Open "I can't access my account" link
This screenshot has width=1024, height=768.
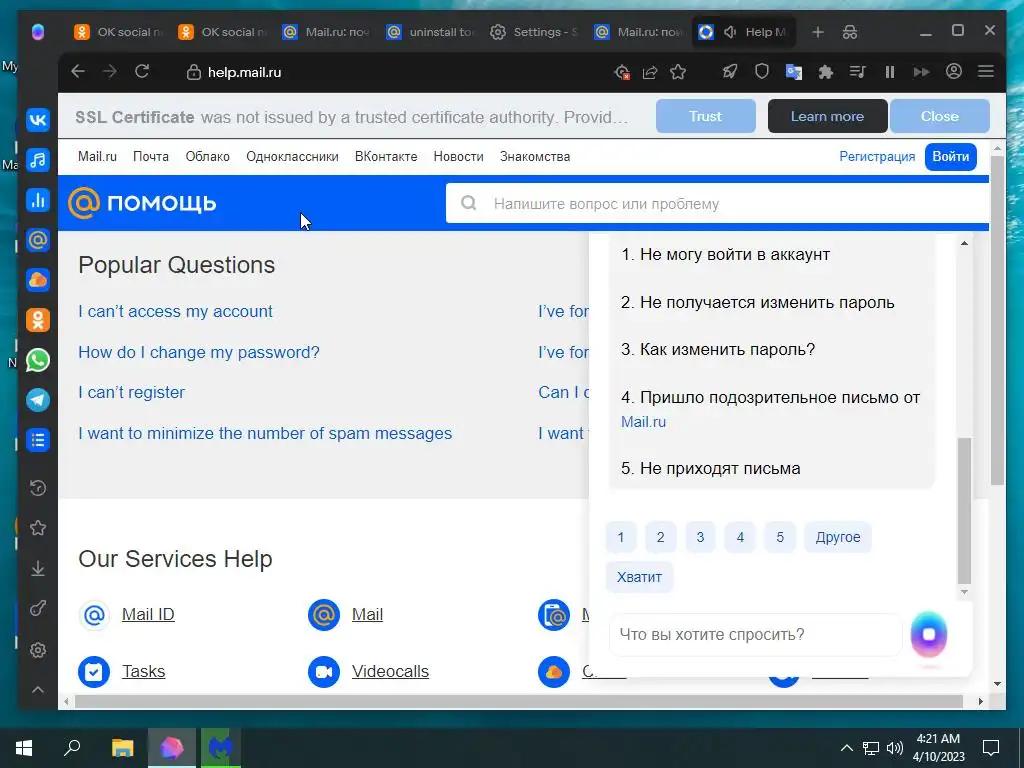coord(176,312)
